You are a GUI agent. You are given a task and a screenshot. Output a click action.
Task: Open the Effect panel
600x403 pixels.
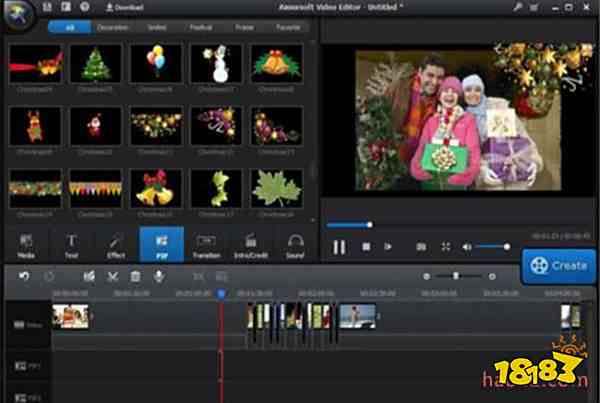coord(116,245)
